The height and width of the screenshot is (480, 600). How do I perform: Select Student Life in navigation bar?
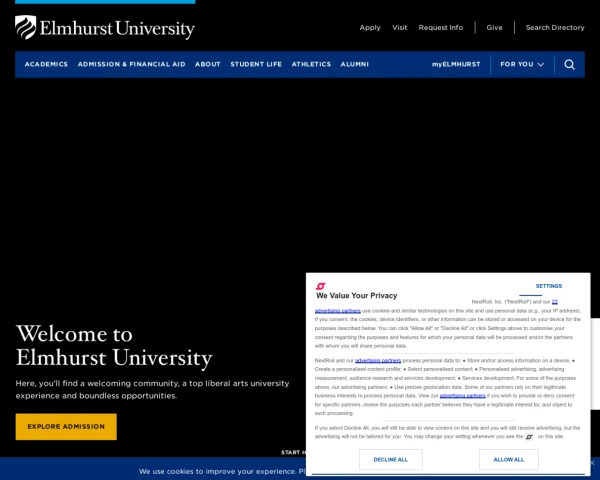click(x=256, y=64)
